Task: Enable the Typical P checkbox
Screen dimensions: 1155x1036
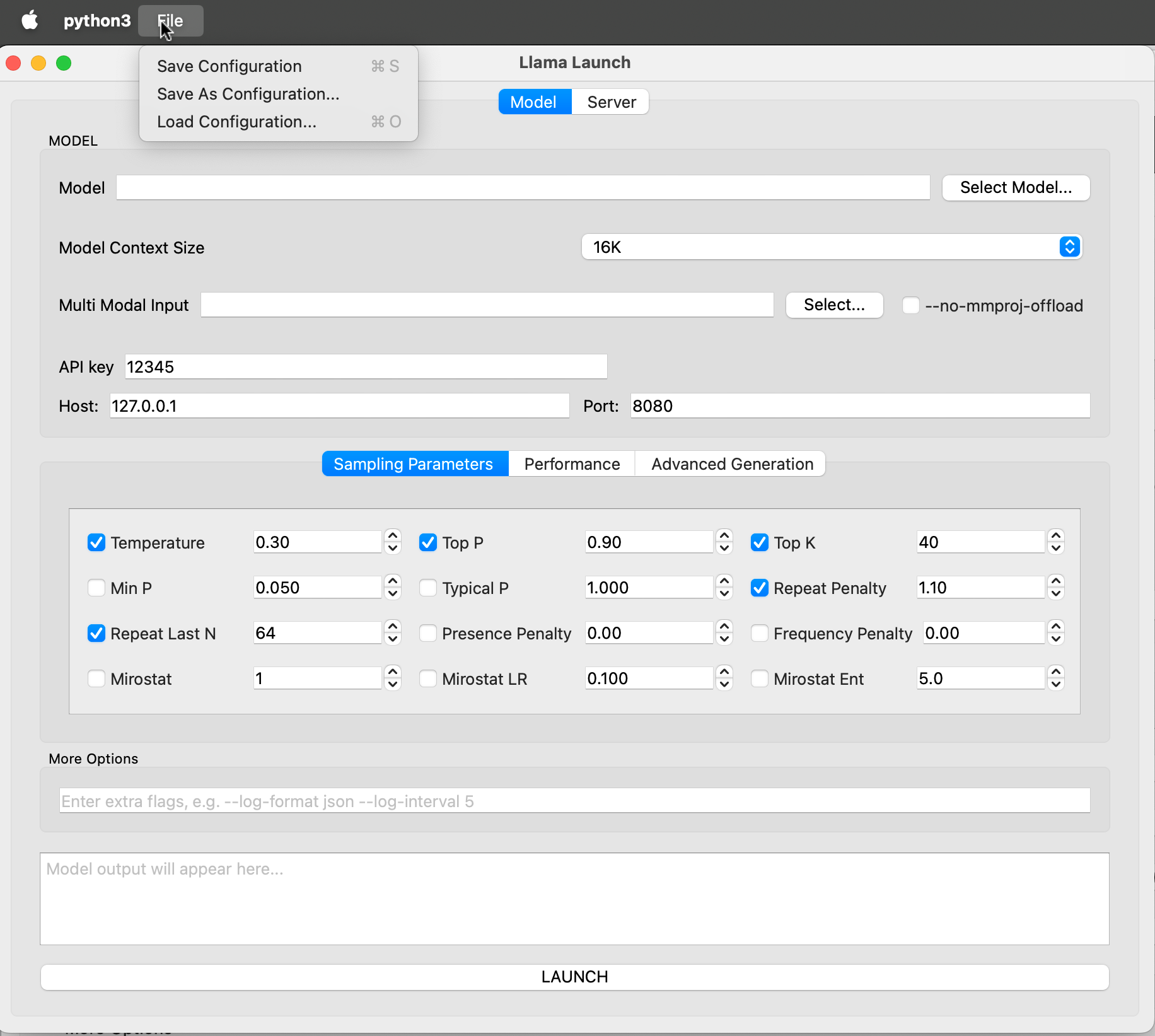Action: [428, 588]
